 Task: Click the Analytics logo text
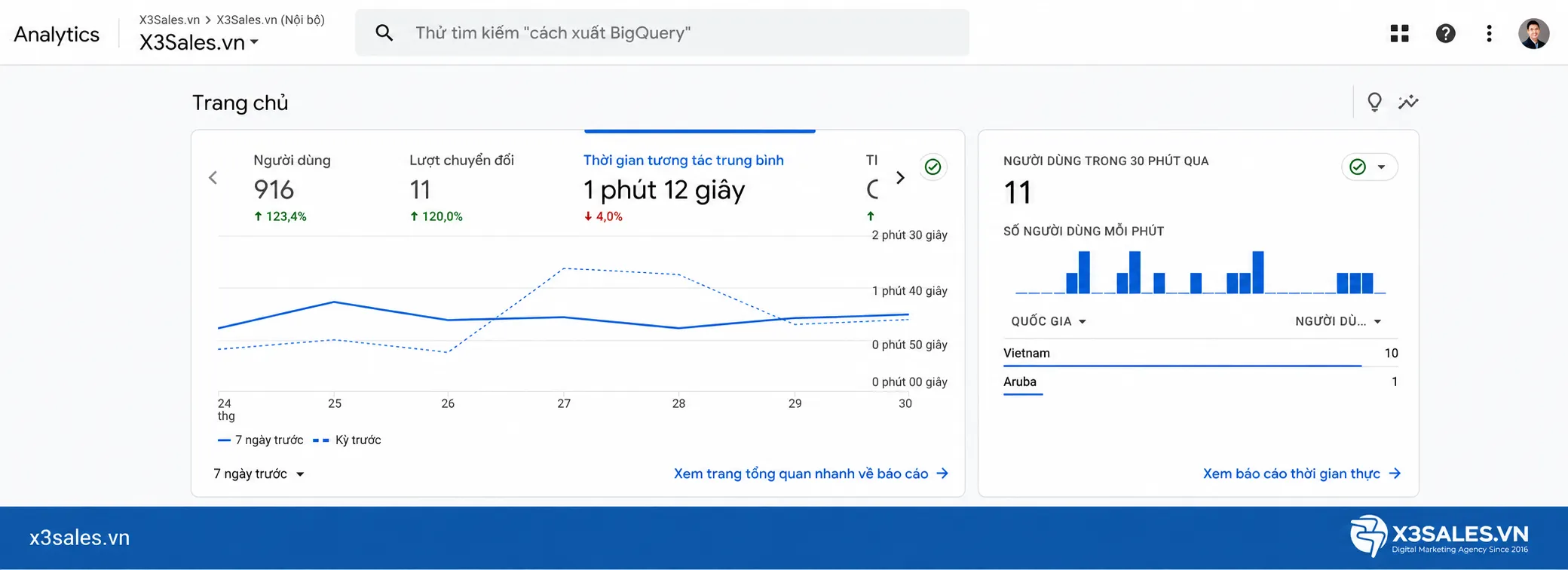pyautogui.click(x=57, y=35)
